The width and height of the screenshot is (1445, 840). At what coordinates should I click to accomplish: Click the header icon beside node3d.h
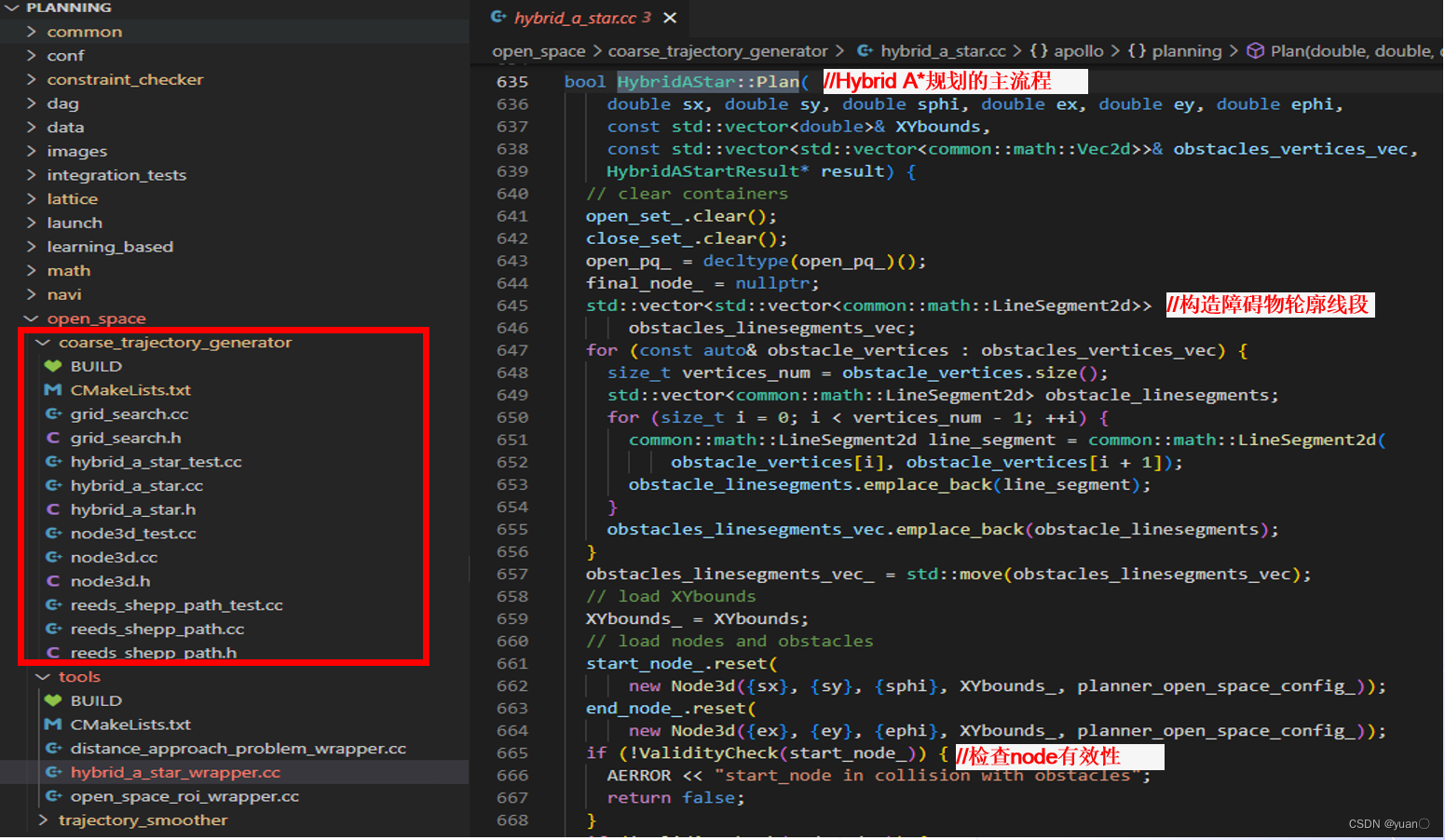click(53, 581)
